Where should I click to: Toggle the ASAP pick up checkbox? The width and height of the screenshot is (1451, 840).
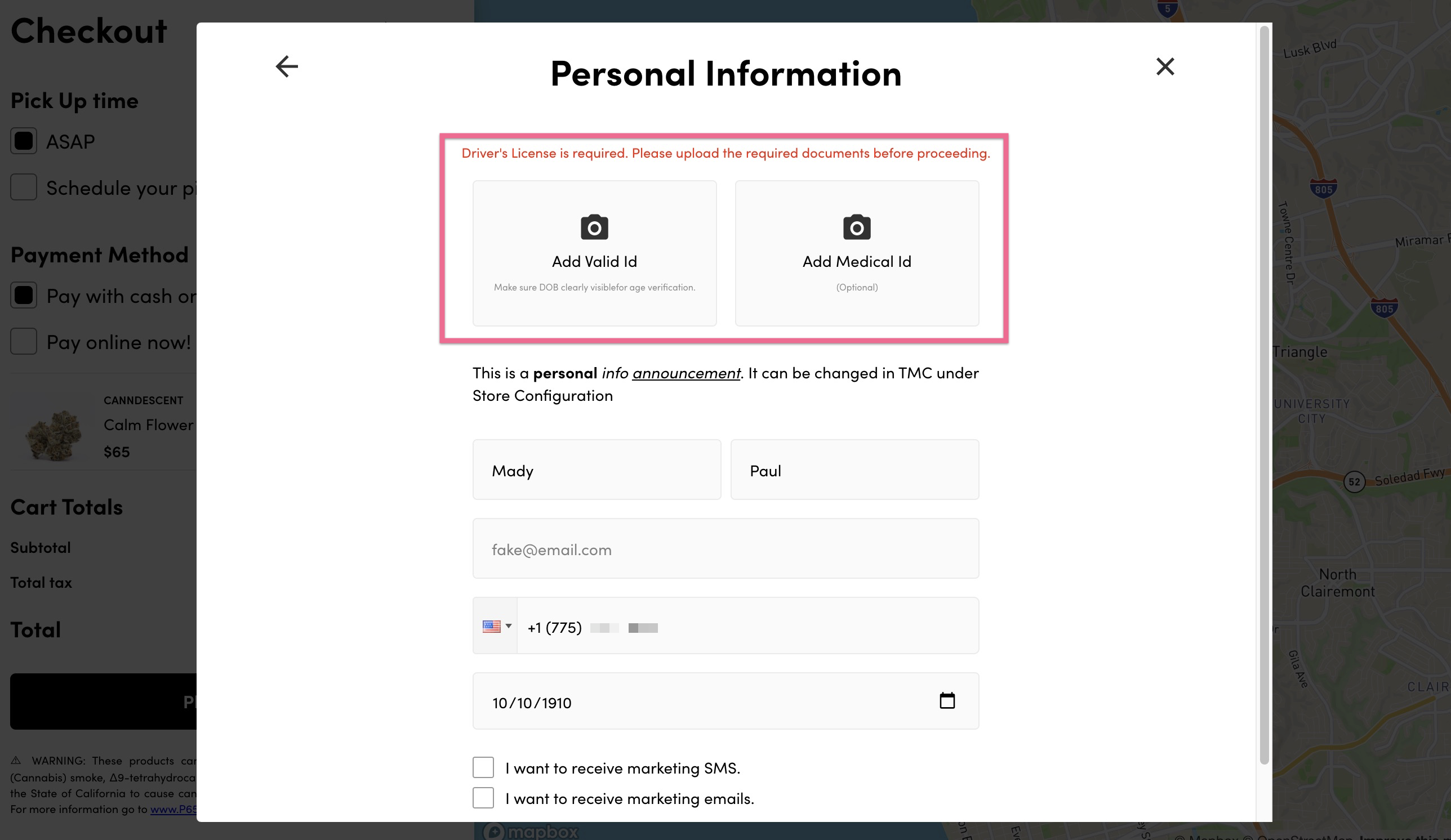24,141
